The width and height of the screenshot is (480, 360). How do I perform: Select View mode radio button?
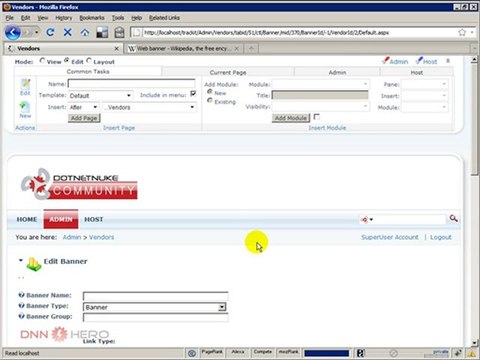coord(42,61)
